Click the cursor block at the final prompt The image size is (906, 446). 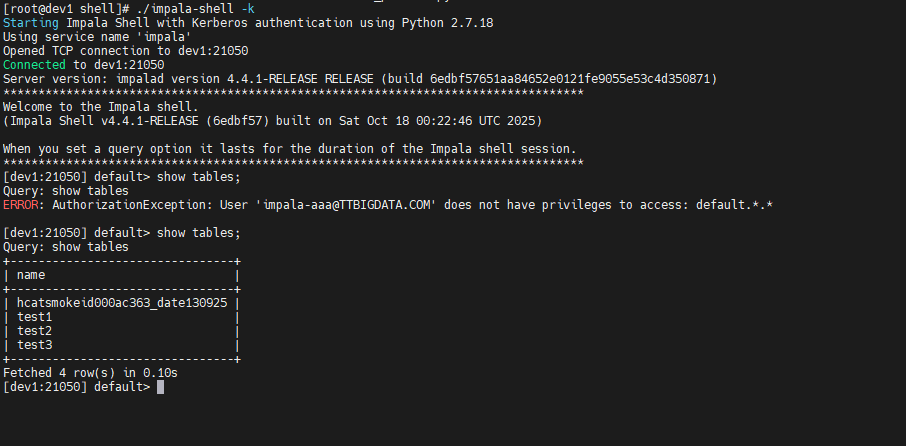point(161,387)
